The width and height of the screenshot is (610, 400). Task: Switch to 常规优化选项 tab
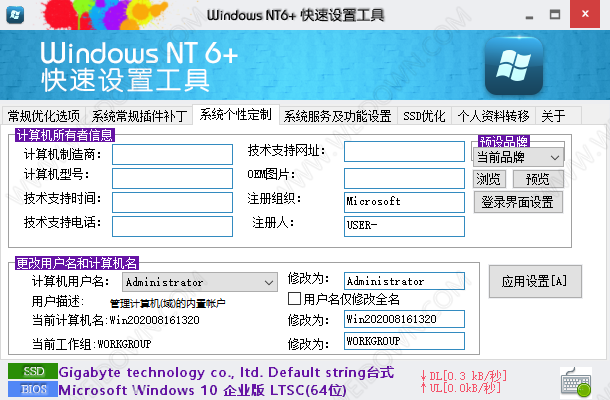tap(44, 116)
